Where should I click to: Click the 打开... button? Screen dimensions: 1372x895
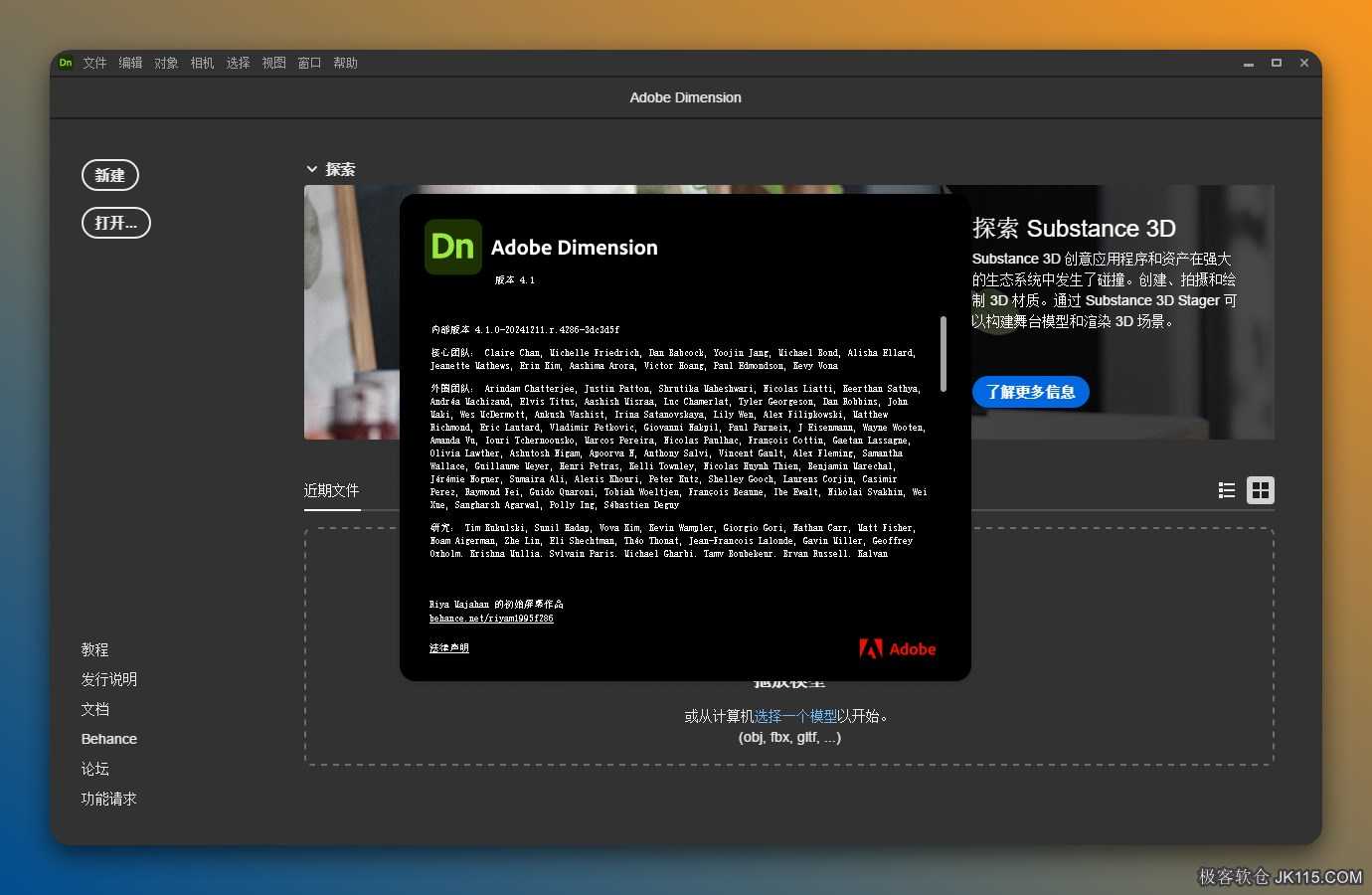(x=116, y=223)
